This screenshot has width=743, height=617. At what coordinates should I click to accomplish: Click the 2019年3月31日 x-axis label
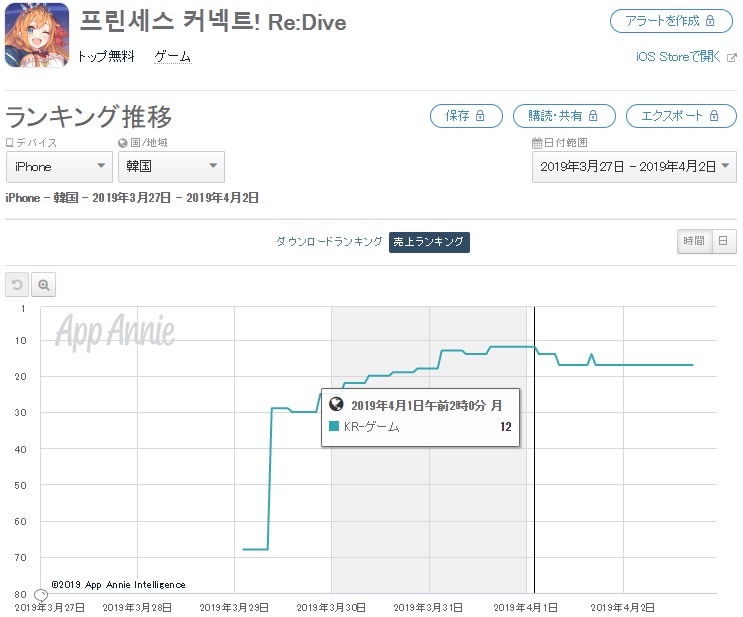click(x=428, y=608)
